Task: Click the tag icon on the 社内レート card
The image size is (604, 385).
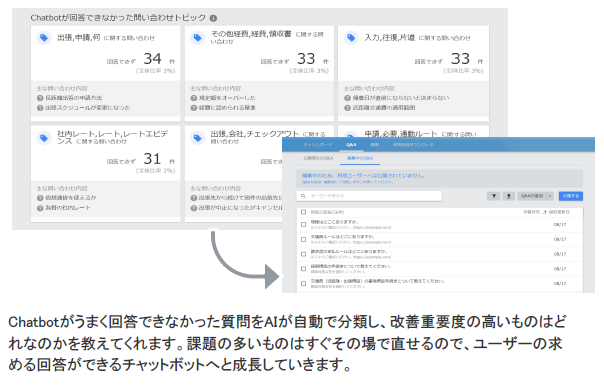Action: 44,138
